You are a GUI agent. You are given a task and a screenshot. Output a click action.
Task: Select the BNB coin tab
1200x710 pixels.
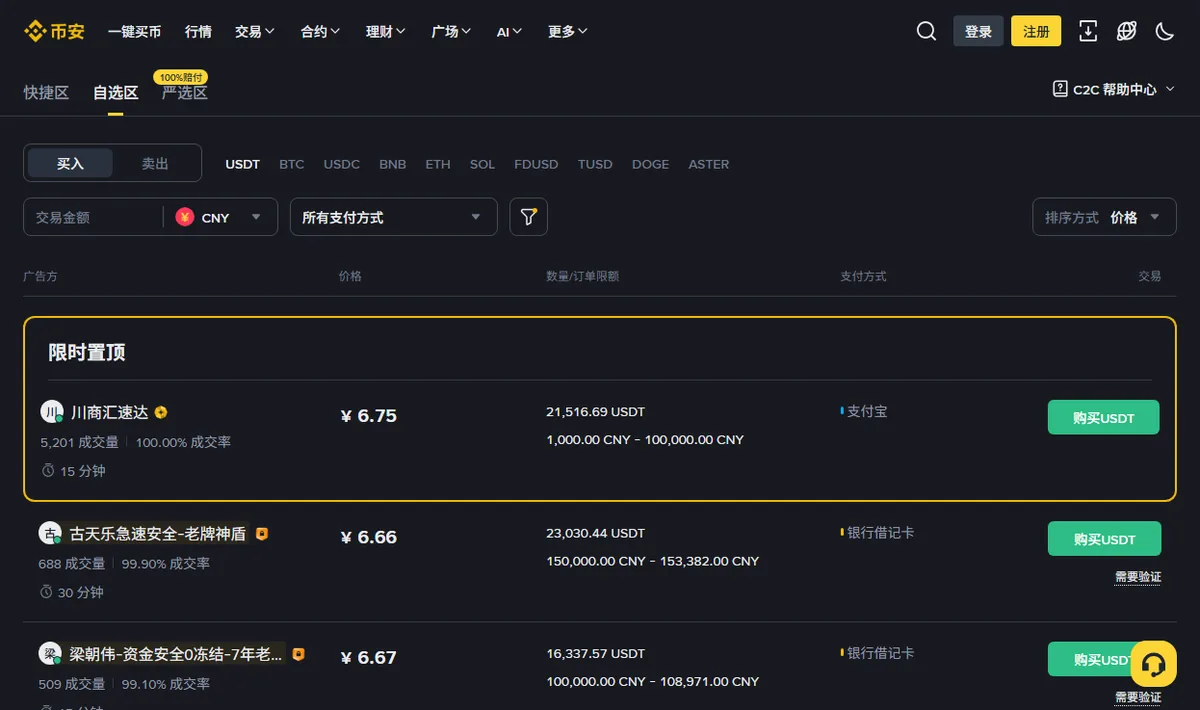click(392, 164)
